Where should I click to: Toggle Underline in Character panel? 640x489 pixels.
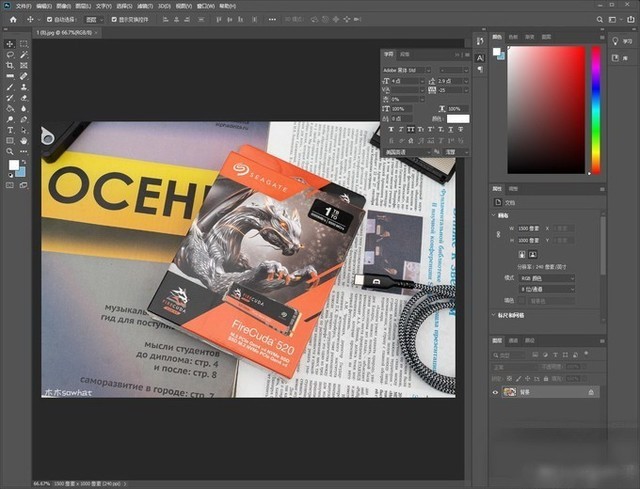(451, 129)
